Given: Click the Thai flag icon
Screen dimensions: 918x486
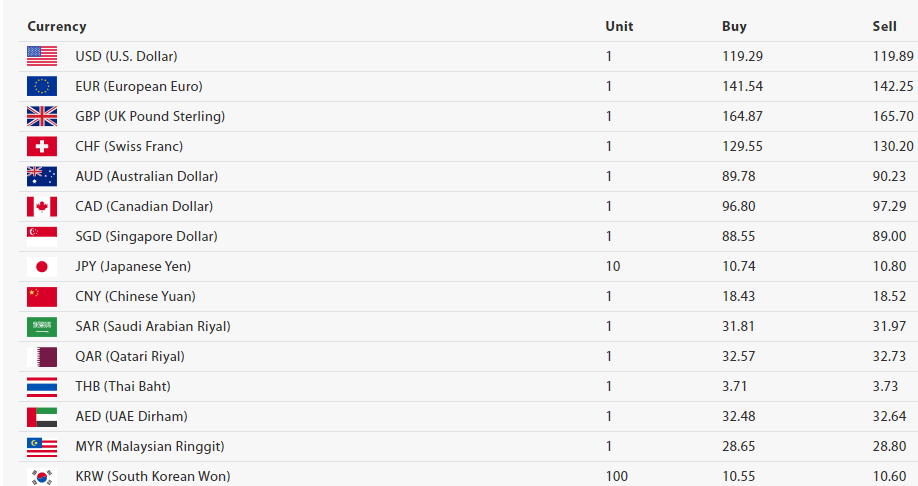Looking at the screenshot, I should point(42,386).
